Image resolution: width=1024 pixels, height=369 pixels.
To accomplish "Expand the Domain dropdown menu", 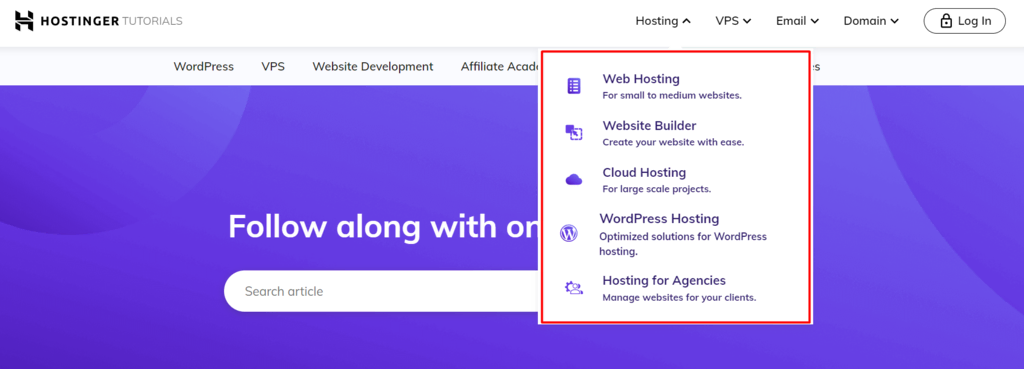I will coord(871,21).
